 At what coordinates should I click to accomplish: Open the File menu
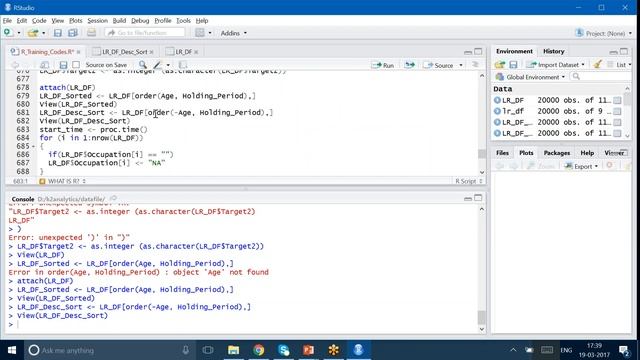tap(7, 20)
